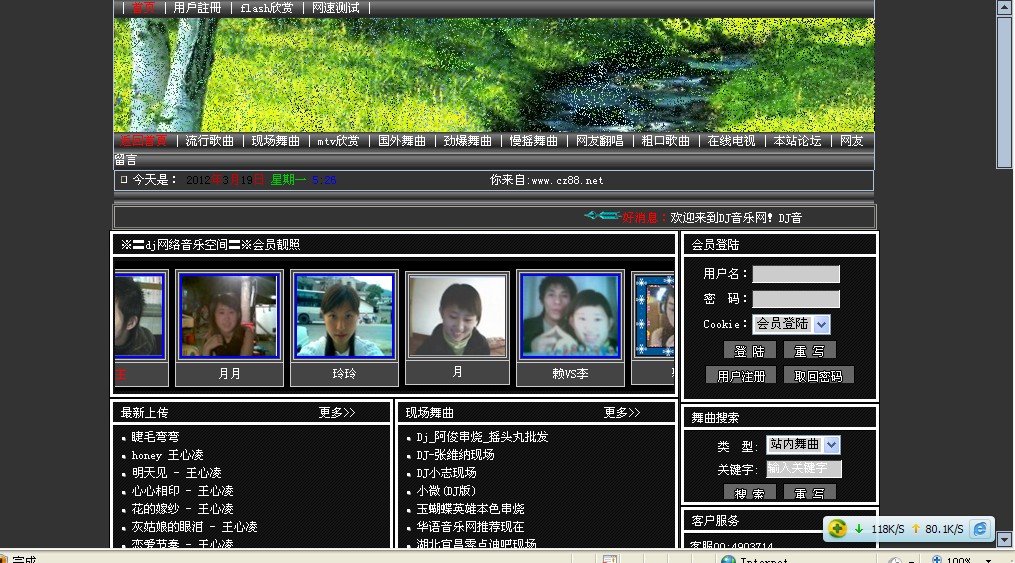Open DJ小志现场
1015x563 pixels.
(446, 473)
